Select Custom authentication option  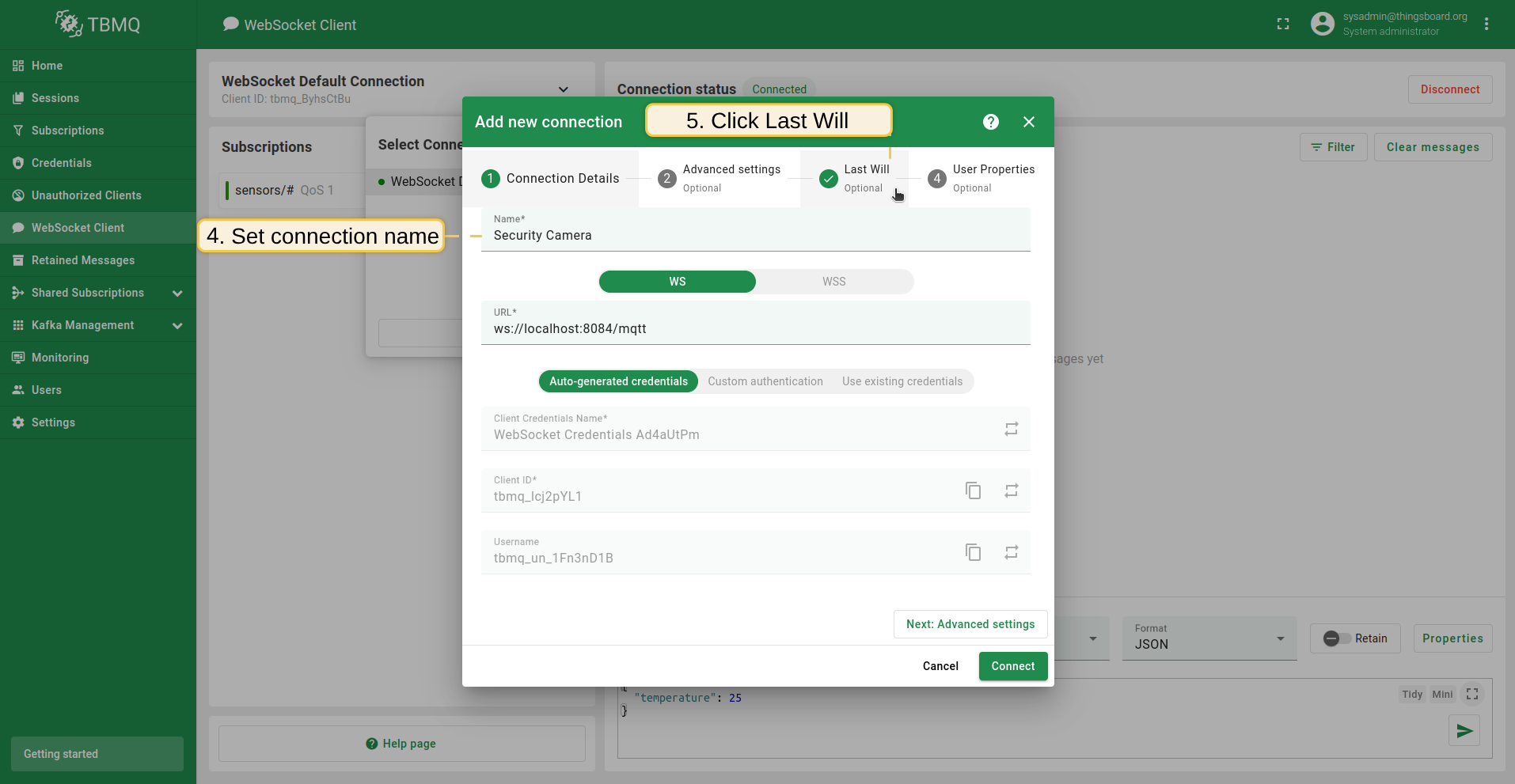click(765, 381)
